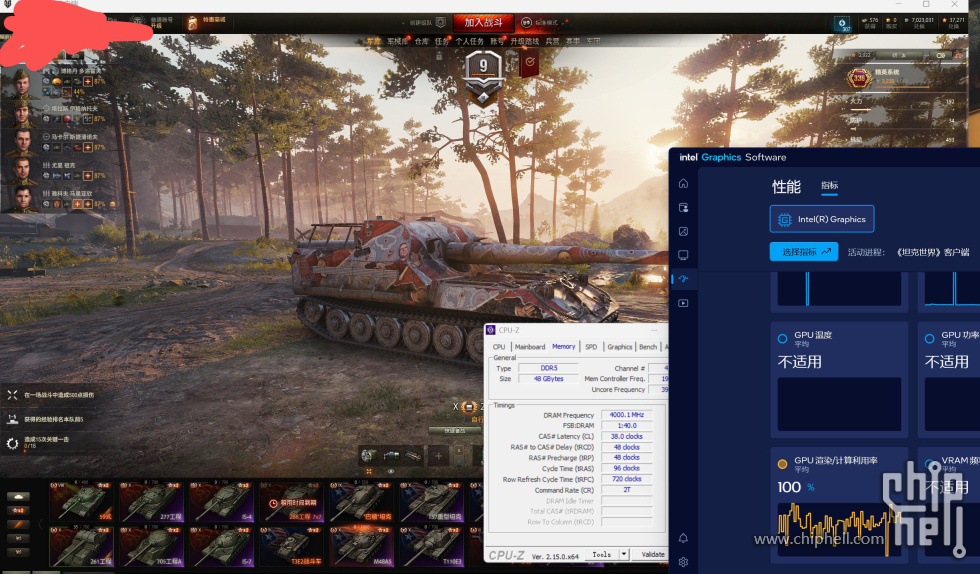Click DRAM Frequency value 4000.1 MHz
980x574 pixels.
626,415
